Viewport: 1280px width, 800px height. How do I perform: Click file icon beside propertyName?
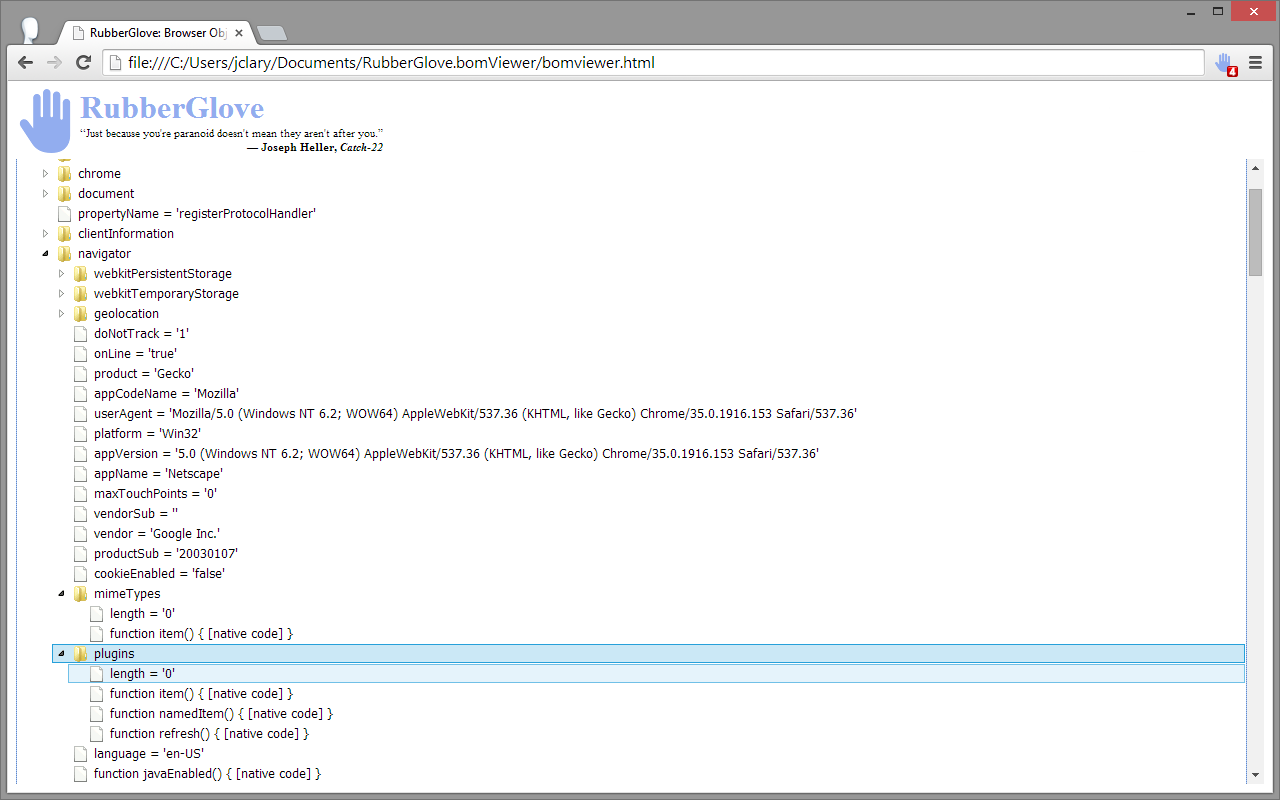pos(65,214)
